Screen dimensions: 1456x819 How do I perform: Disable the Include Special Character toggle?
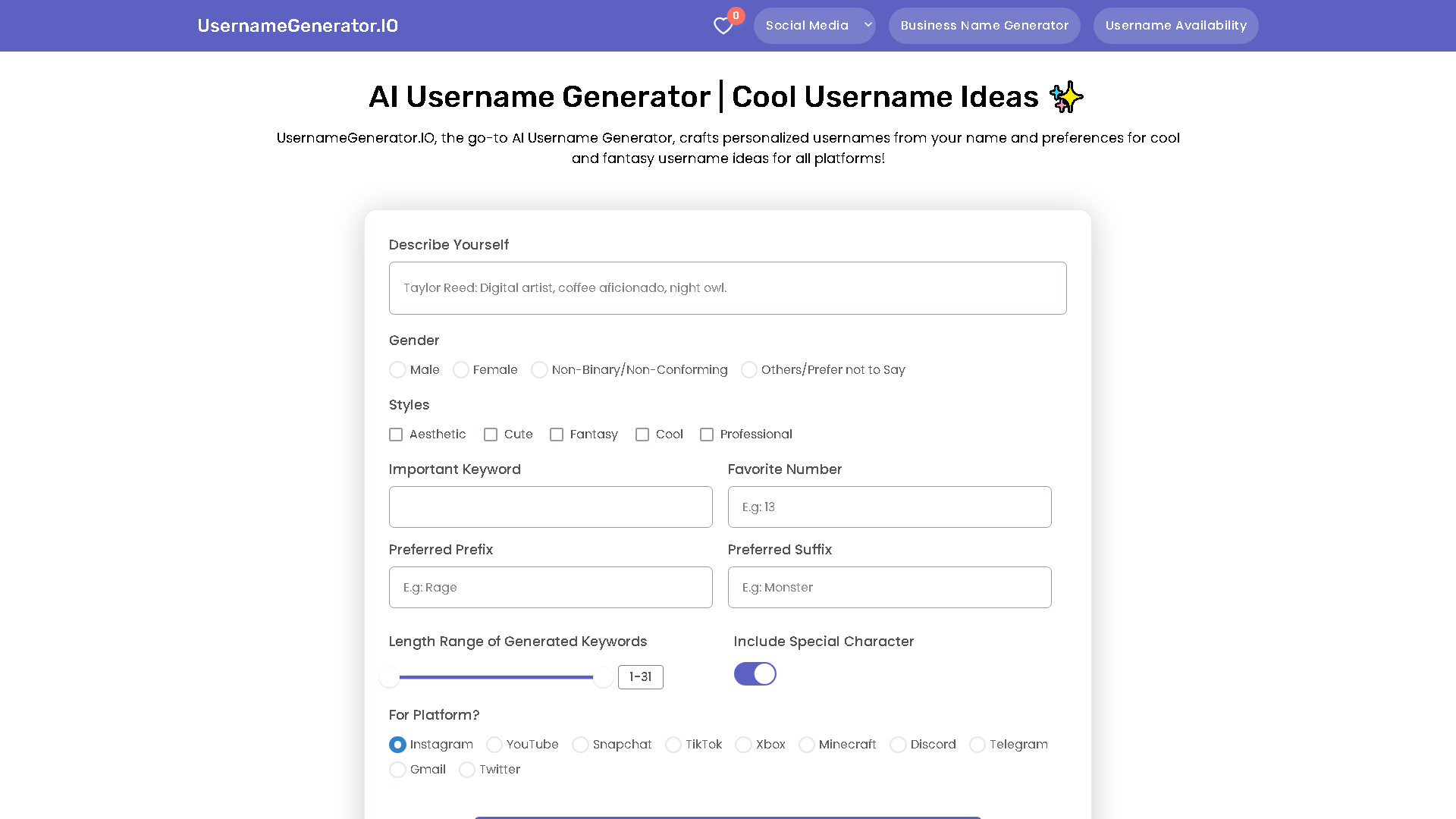pos(755,673)
